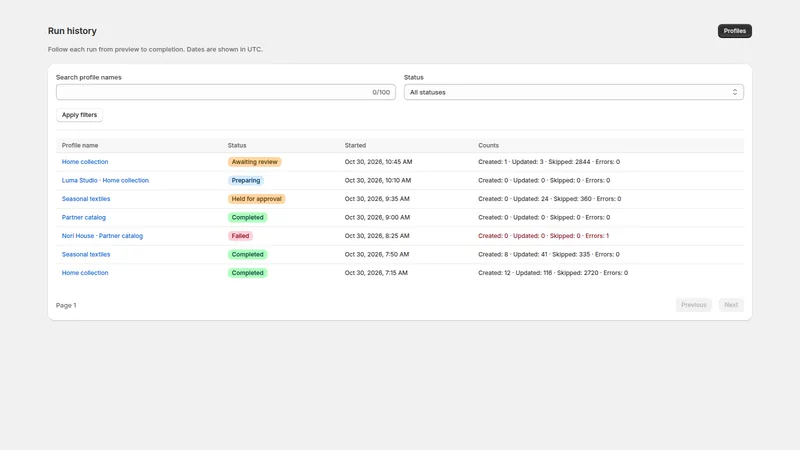The image size is (800, 450).
Task: Open Seasonal textiles run held for approval
Action: (86, 199)
